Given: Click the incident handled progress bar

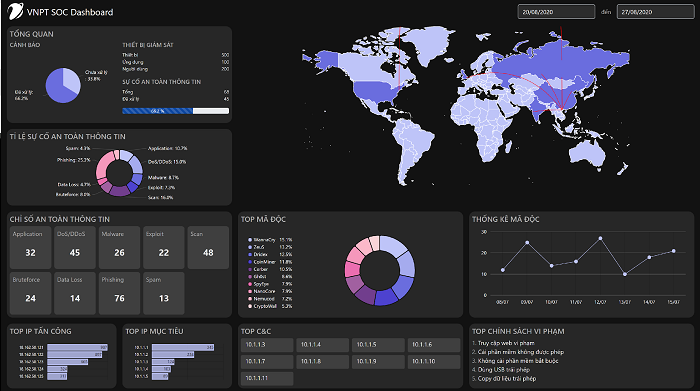Looking at the screenshot, I should [x=175, y=111].
